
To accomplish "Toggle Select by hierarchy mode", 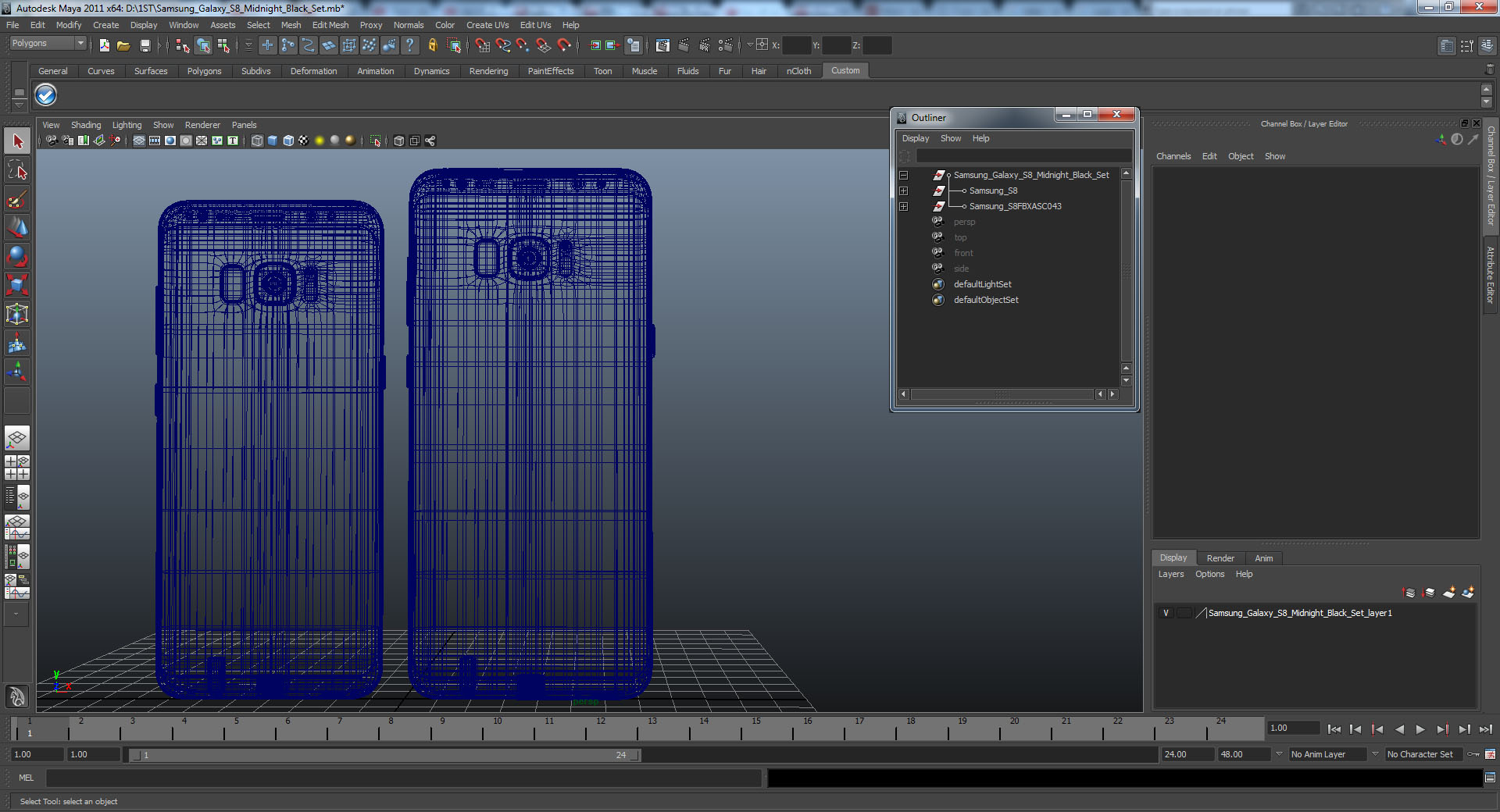I will [183, 45].
